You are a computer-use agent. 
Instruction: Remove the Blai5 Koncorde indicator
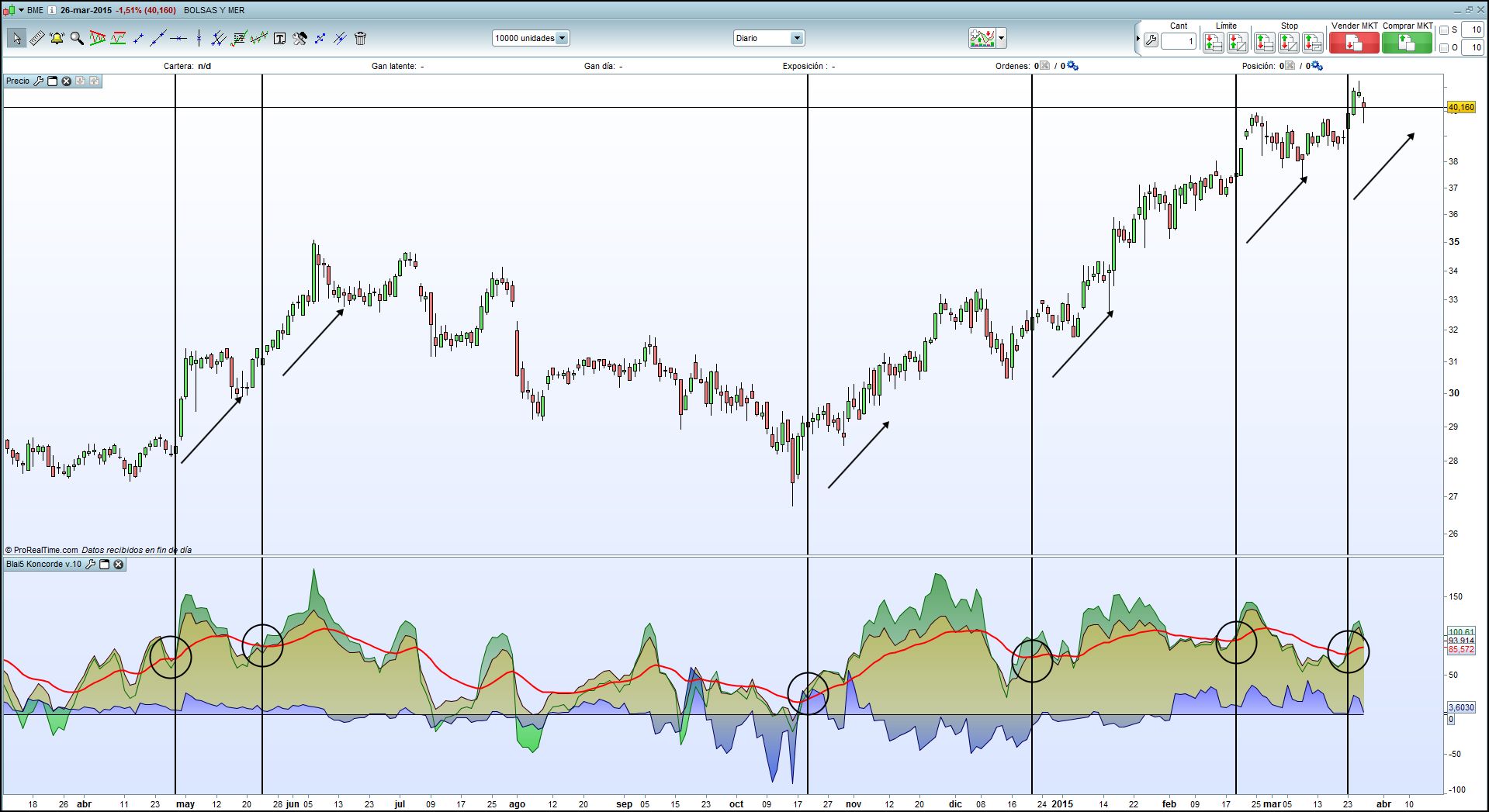point(119,565)
